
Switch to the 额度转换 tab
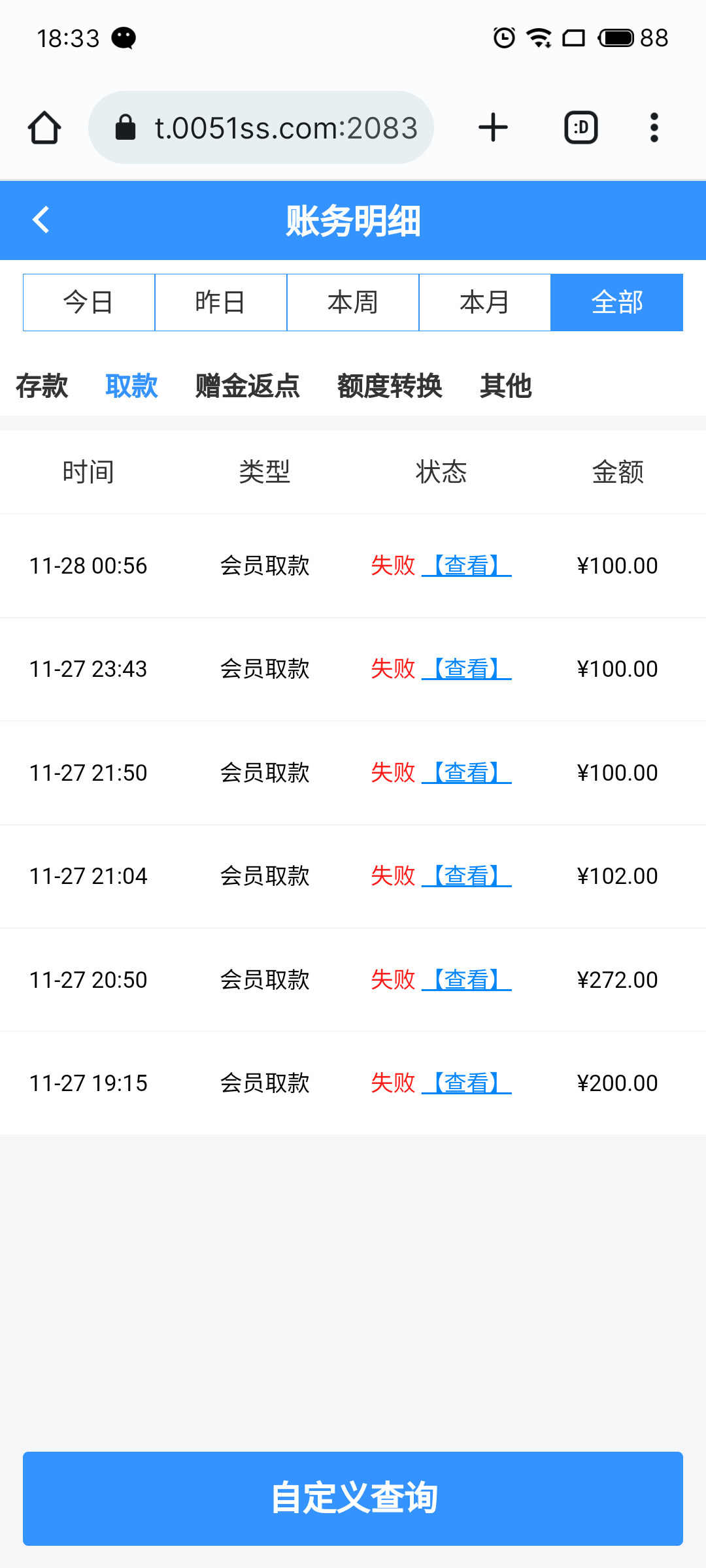coord(390,386)
